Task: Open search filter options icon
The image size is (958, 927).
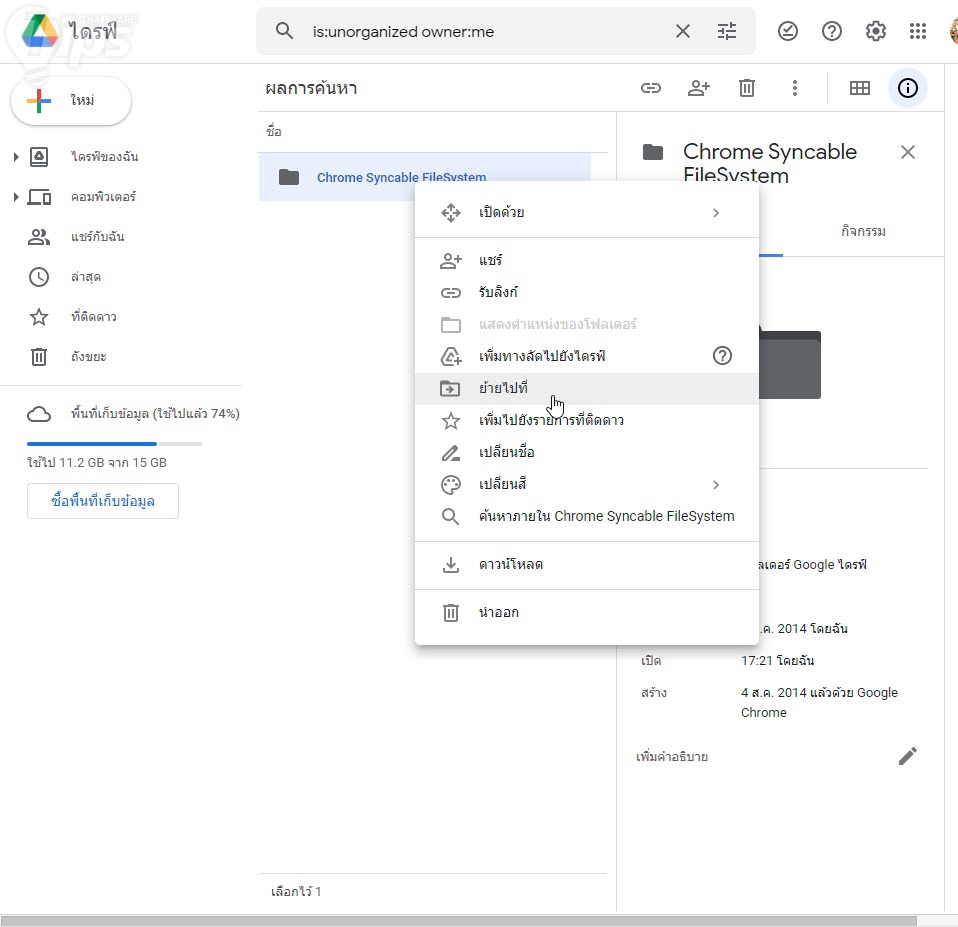Action: tap(726, 31)
